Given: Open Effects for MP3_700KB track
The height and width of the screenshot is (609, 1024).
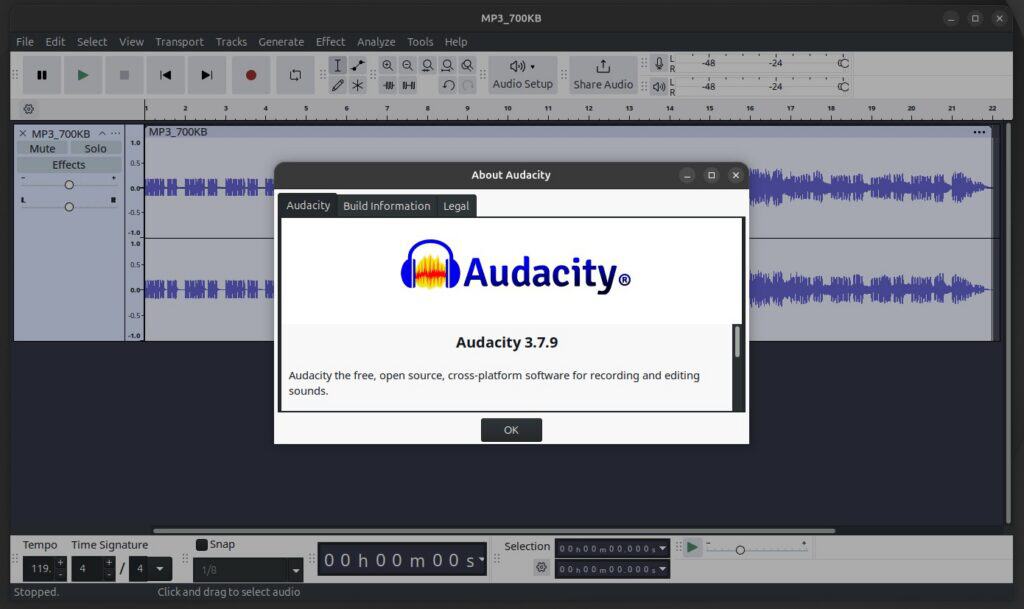Looking at the screenshot, I should click(x=69, y=165).
